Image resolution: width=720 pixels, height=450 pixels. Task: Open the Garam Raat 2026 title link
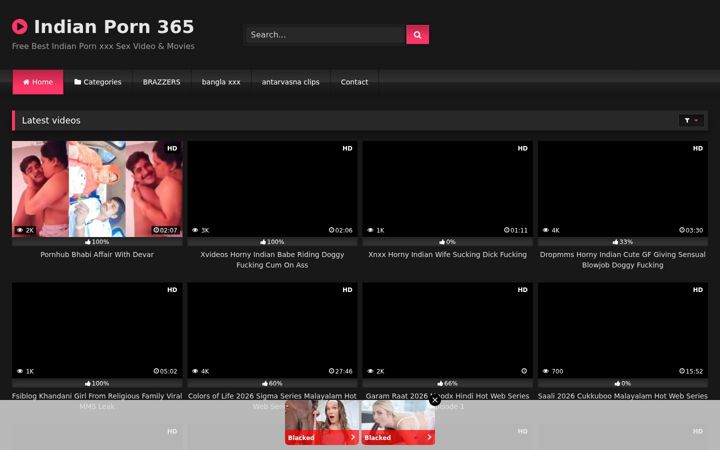coord(448,396)
